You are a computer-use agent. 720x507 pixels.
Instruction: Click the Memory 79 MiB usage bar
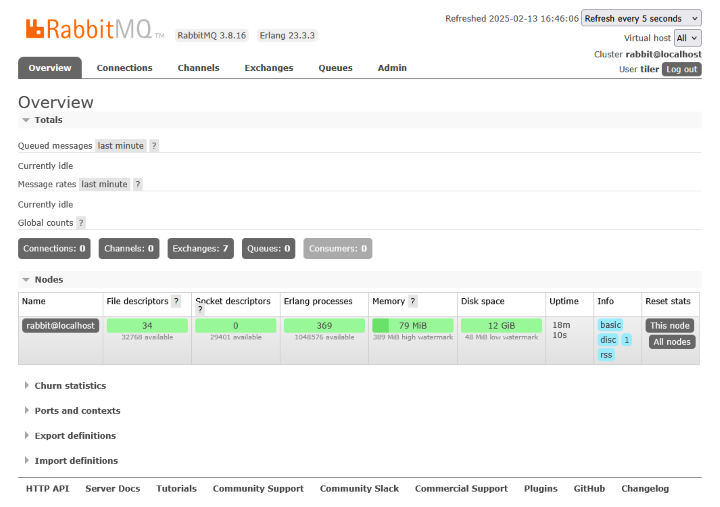coord(413,326)
